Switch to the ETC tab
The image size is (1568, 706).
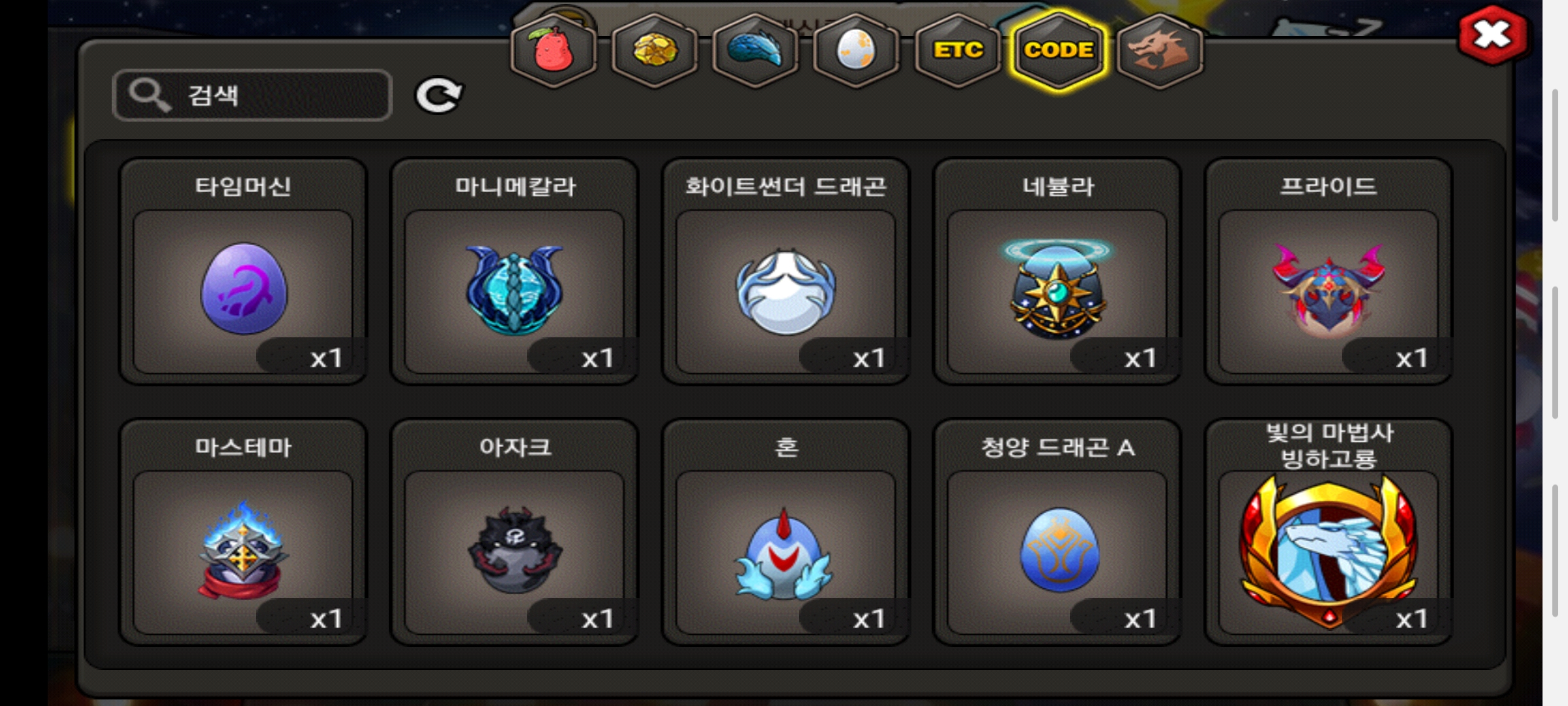tap(957, 50)
